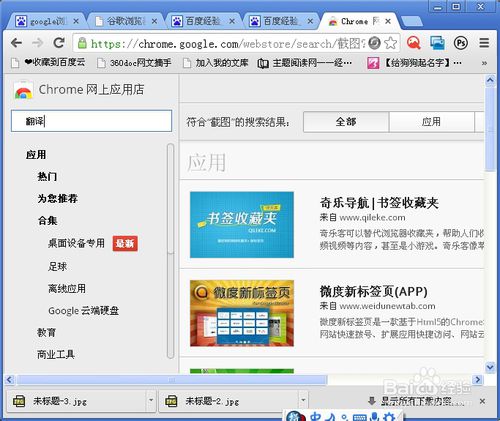Open the 给狗狗起名字 bookmark
Viewport: 500px width, 421px height.
[x=415, y=63]
